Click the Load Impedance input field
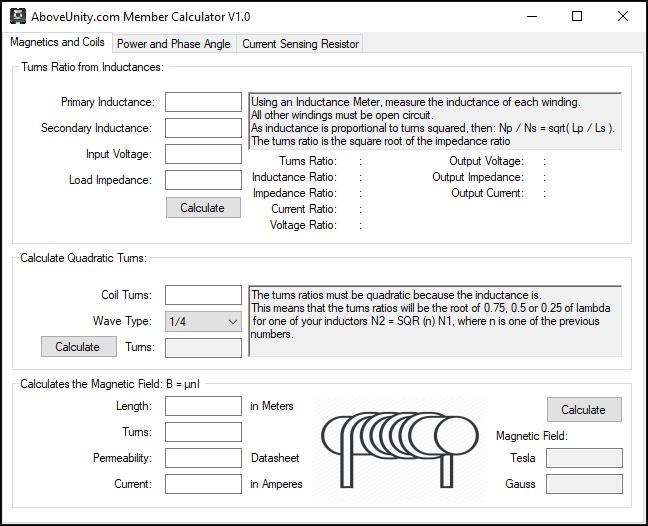Screen dimensions: 648x526 click(203, 180)
